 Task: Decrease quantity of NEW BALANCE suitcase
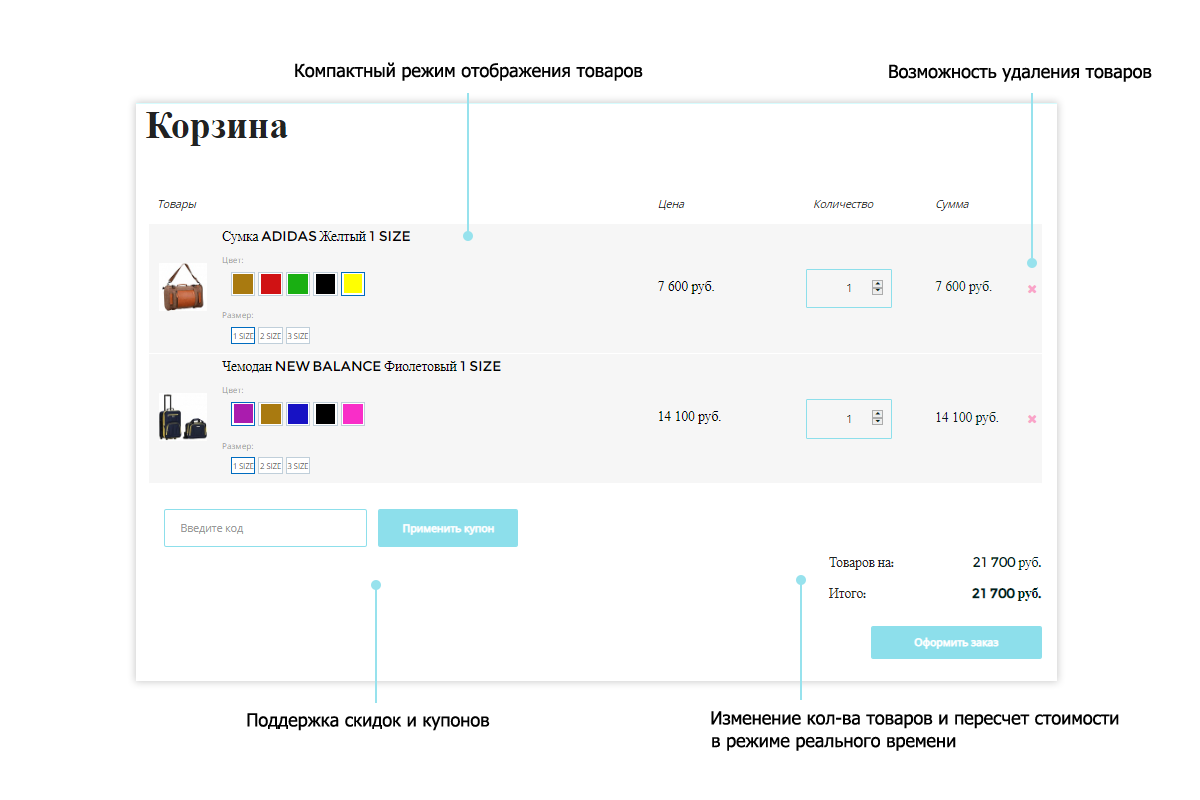click(x=878, y=422)
